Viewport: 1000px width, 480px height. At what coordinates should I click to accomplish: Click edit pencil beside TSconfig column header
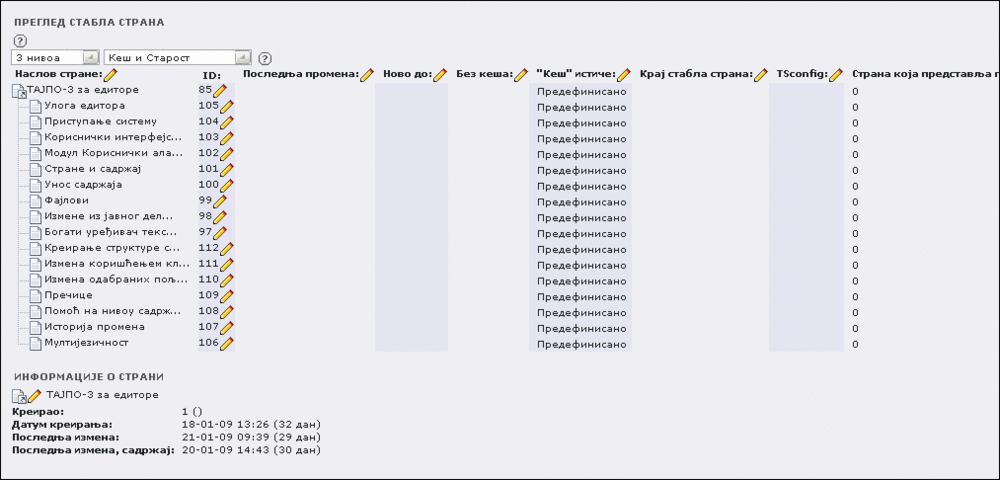(x=835, y=75)
